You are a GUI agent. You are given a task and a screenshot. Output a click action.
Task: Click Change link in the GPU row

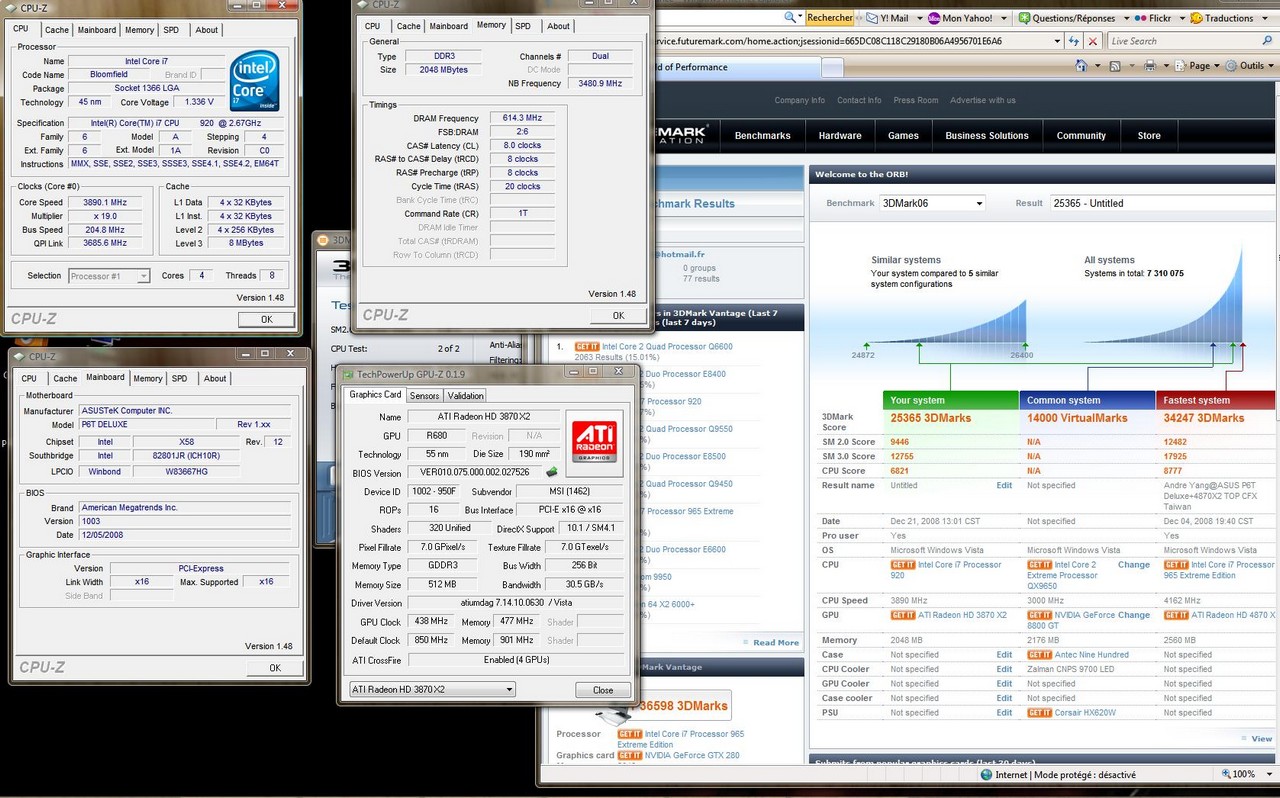click(1134, 616)
